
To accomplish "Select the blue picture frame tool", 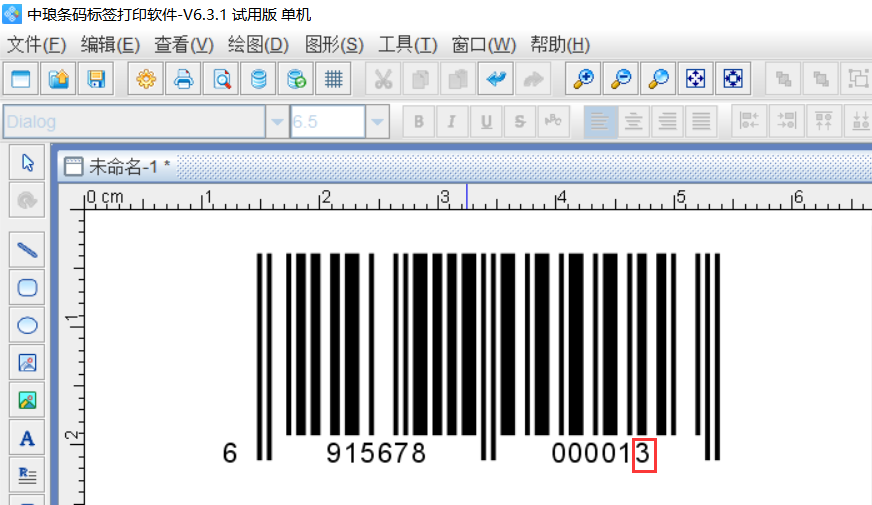I will pos(27,363).
